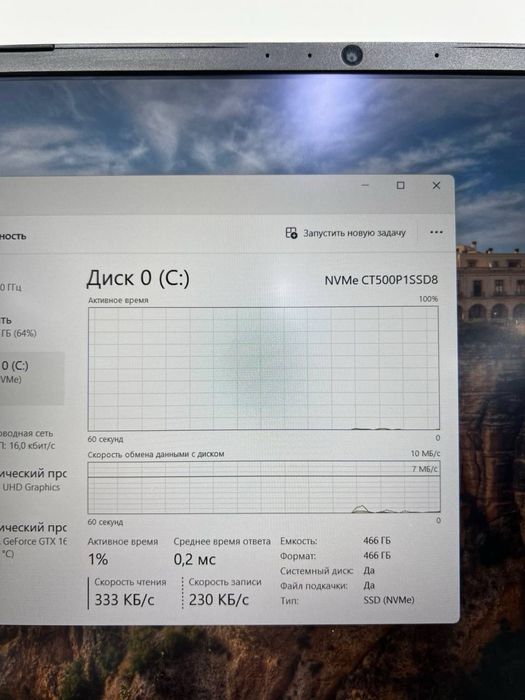The image size is (525, 700).
Task: Click the disk transfer rate graph
Action: point(264,488)
